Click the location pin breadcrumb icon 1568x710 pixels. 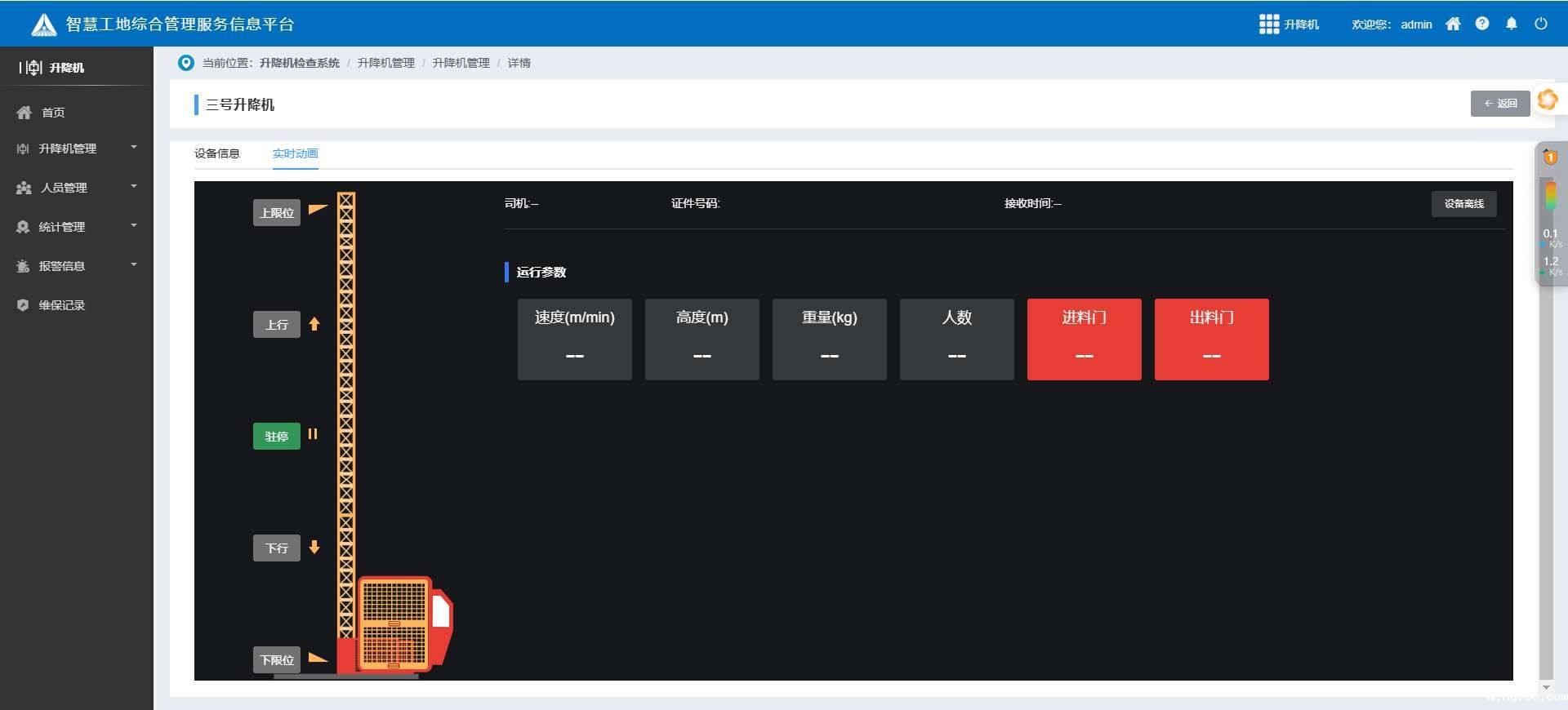pos(186,63)
